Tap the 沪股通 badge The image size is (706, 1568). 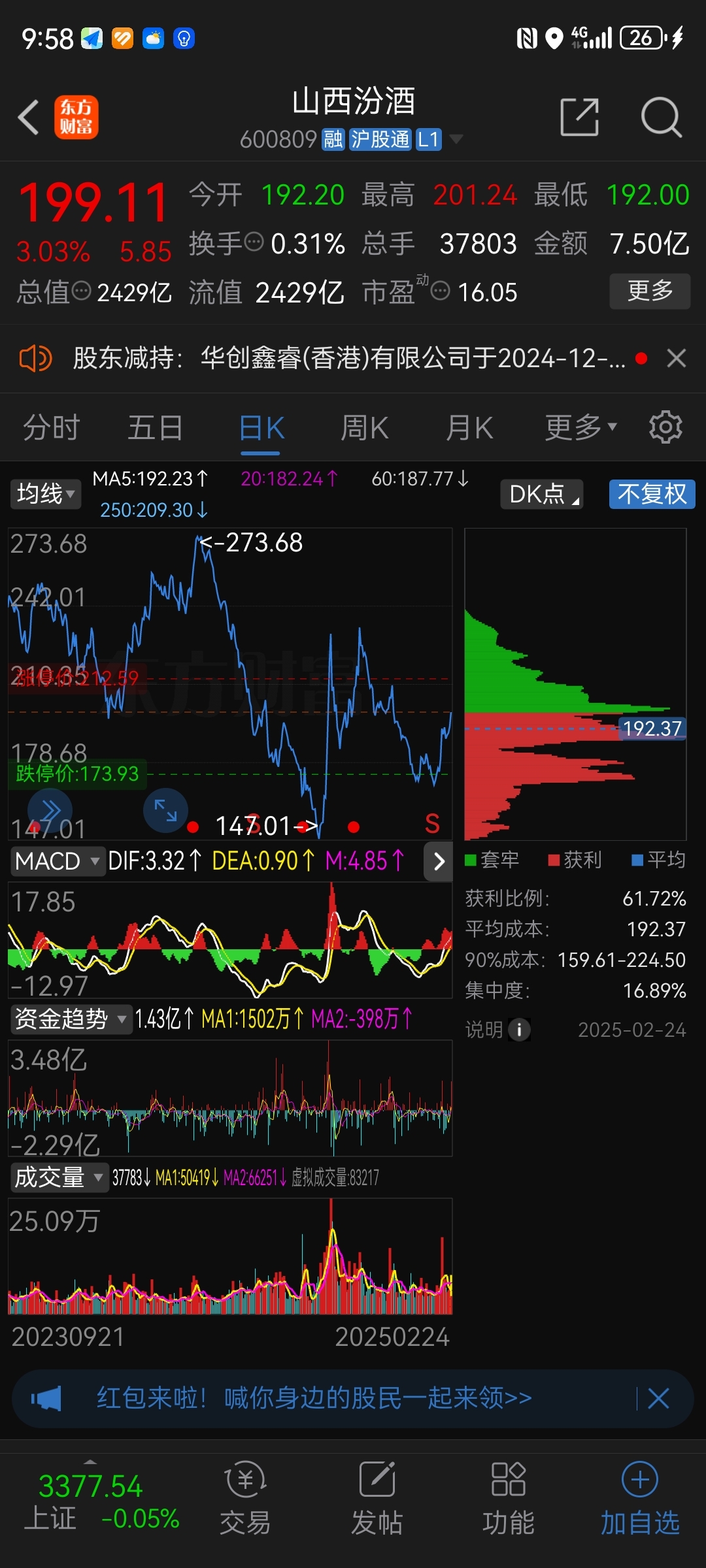pos(380,139)
